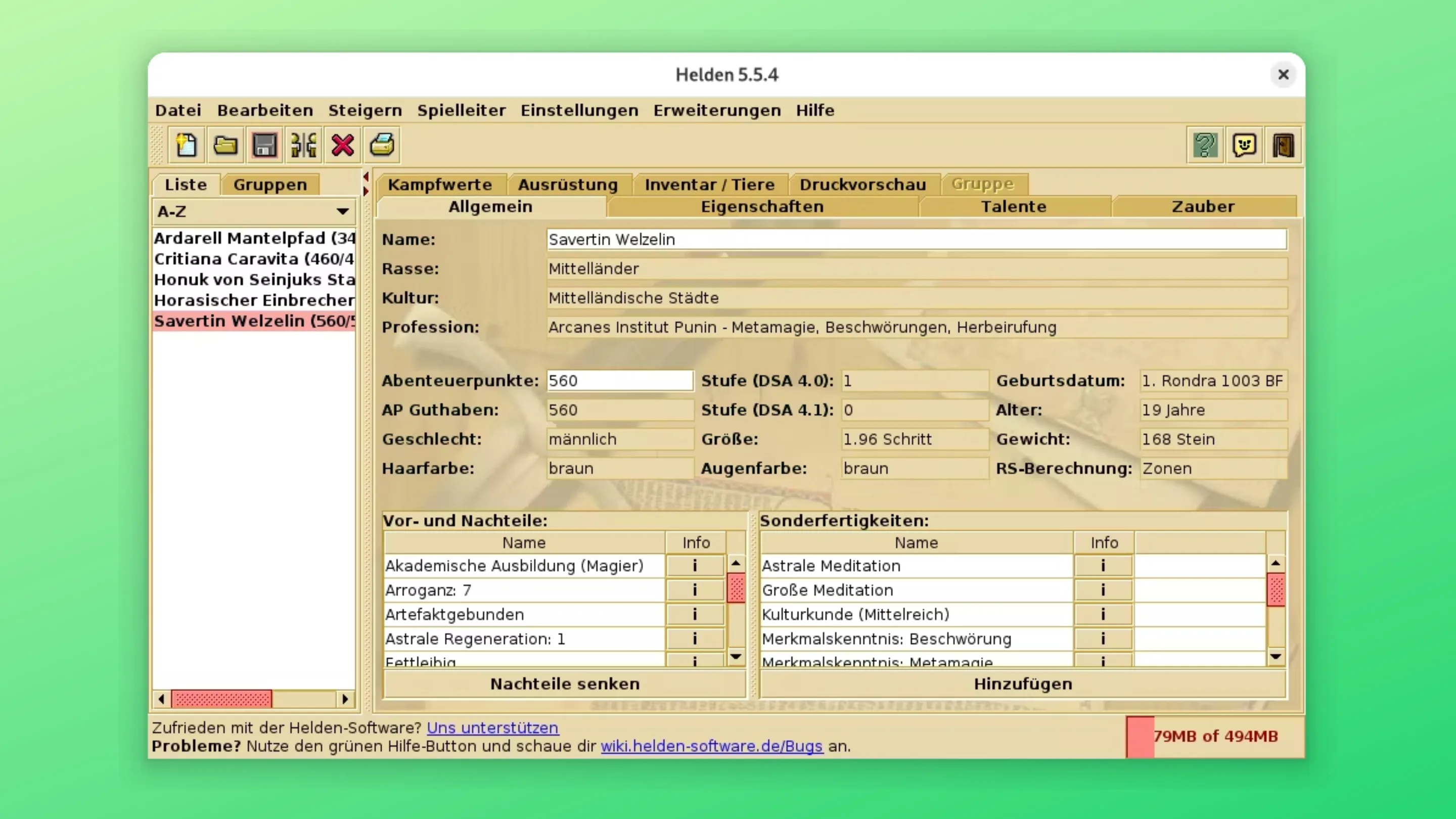Open the Spielleiter menu
The width and height of the screenshot is (1456, 819).
pos(462,110)
